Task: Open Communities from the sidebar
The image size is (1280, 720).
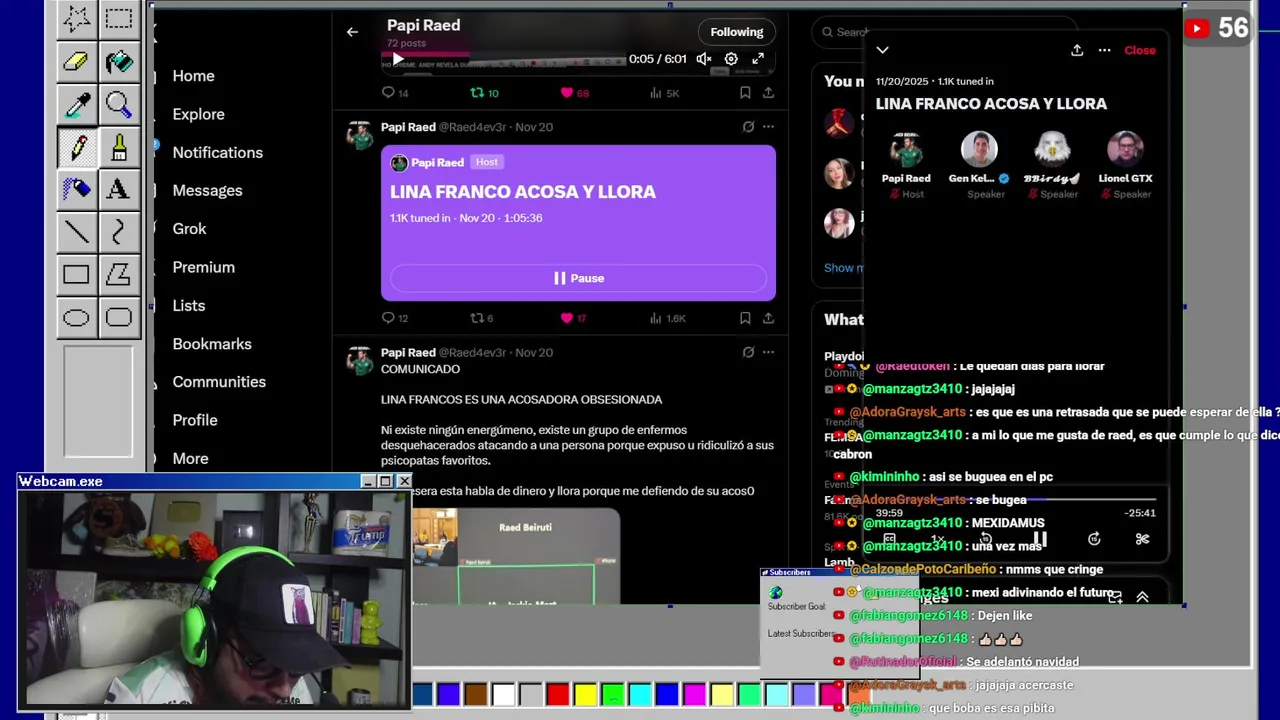Action: point(219,382)
